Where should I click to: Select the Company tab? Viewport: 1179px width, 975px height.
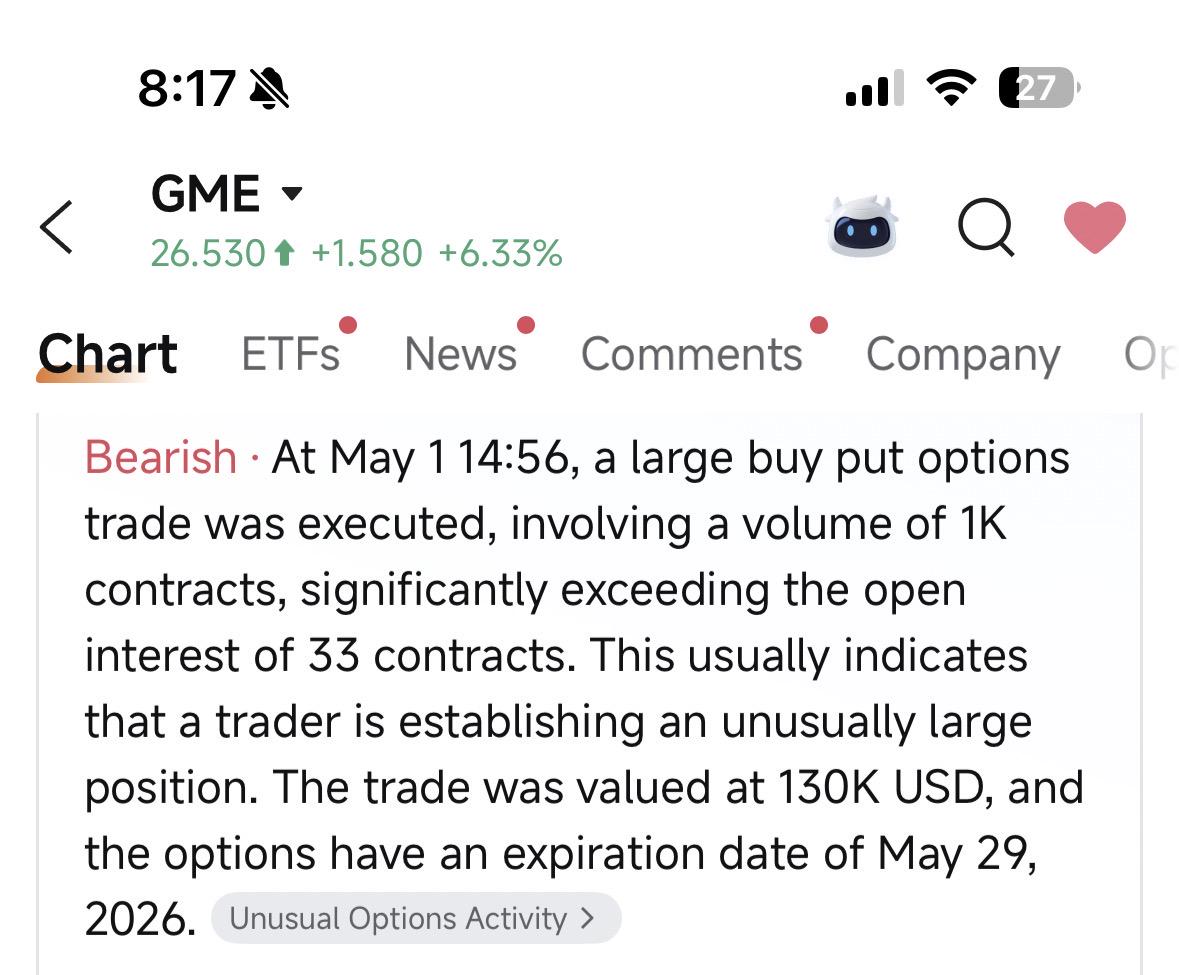[963, 356]
